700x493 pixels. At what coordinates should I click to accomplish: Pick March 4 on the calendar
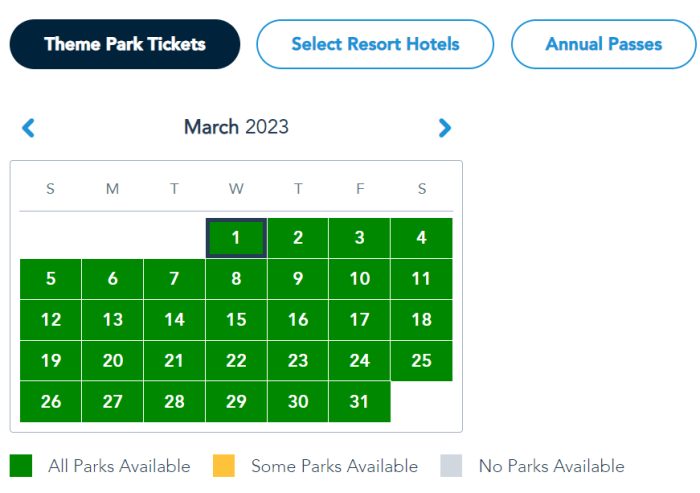click(421, 238)
